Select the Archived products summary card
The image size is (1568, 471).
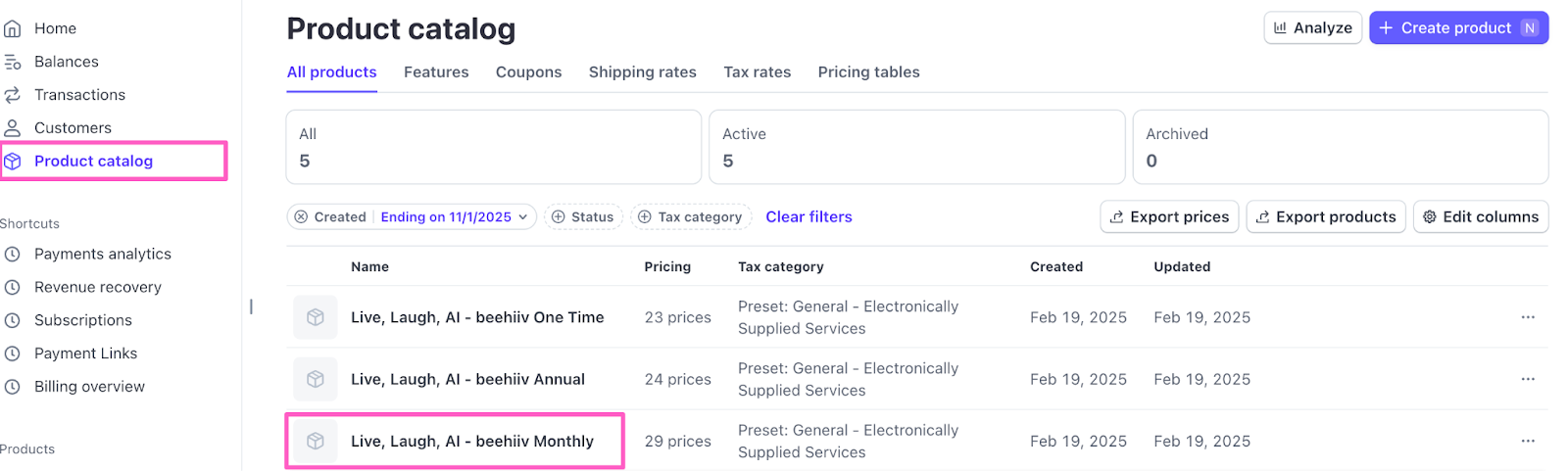[x=1340, y=147]
